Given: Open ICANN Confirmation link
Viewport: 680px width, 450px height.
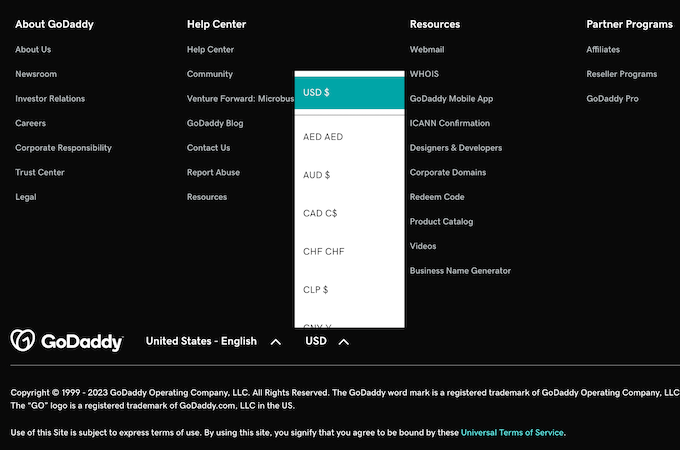Looking at the screenshot, I should [450, 123].
